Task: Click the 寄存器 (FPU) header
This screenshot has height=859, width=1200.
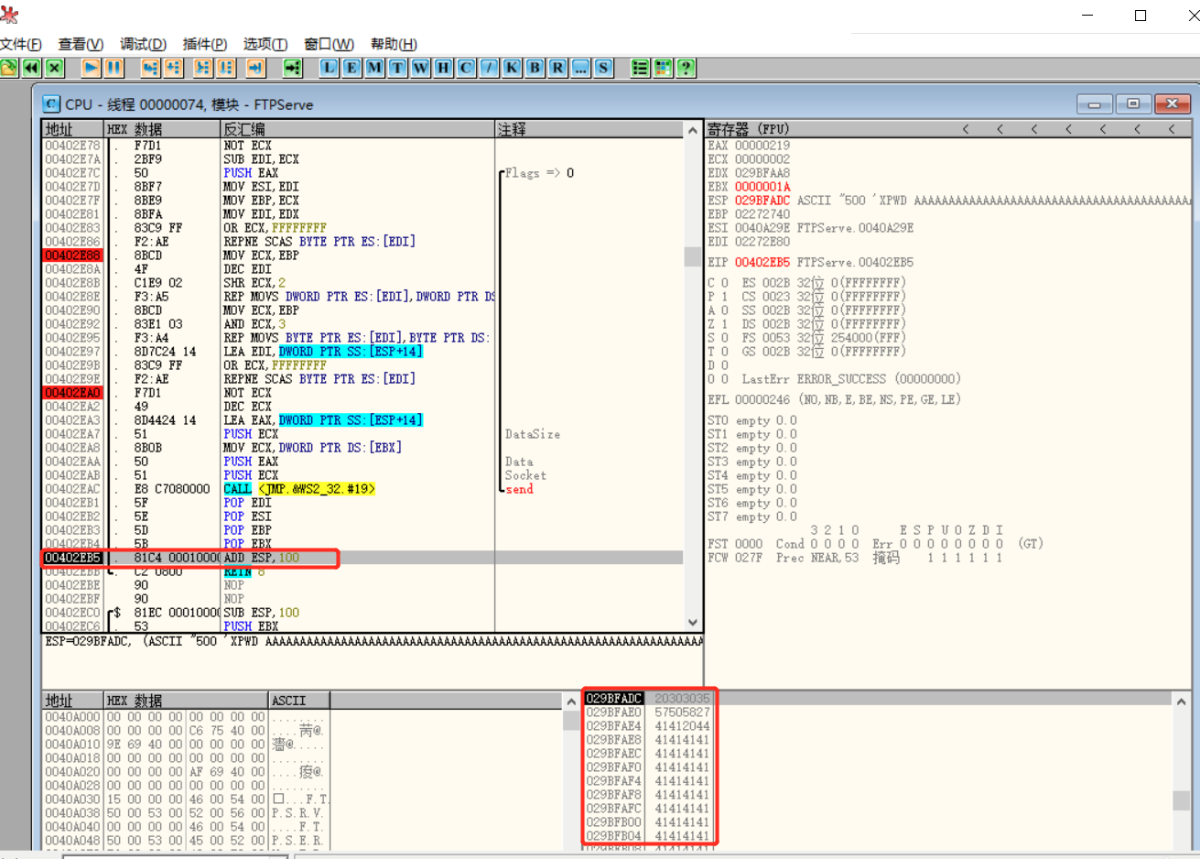Action: 747,129
